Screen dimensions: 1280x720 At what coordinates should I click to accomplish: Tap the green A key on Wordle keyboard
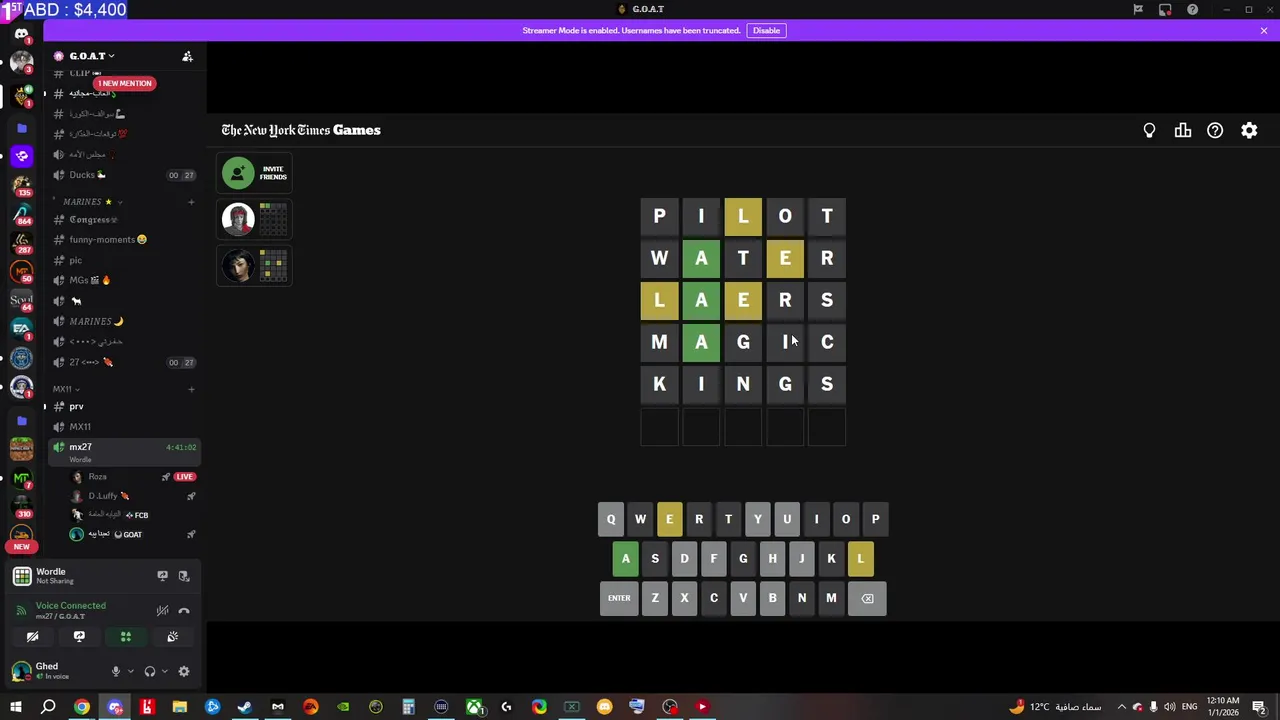(626, 559)
